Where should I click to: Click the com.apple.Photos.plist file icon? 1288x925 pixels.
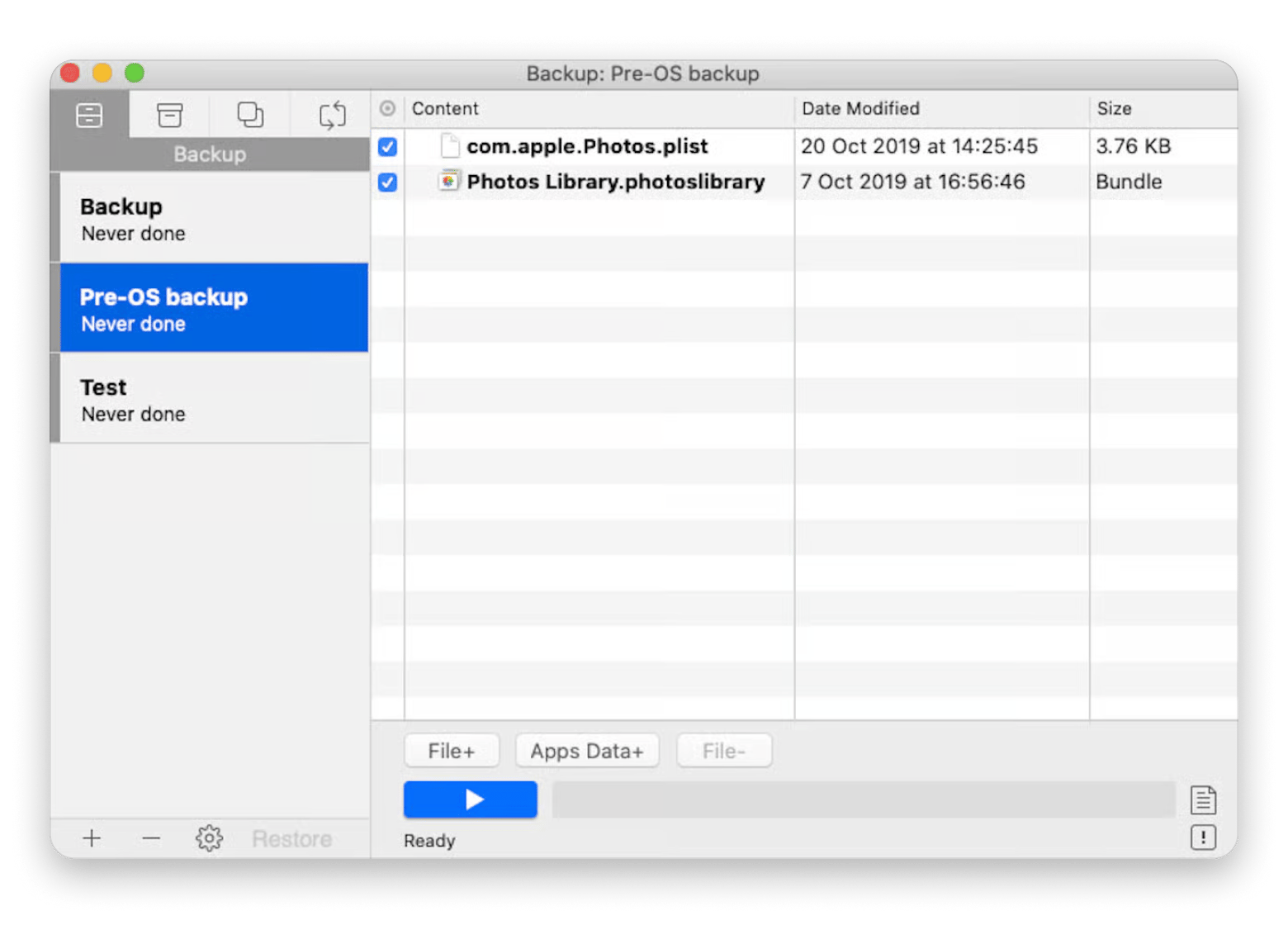[449, 146]
